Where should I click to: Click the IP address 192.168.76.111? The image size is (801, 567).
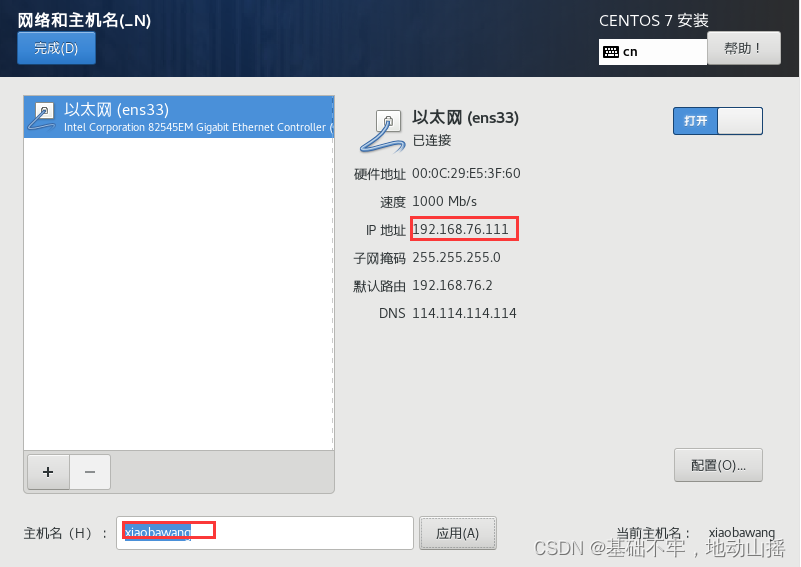pyautogui.click(x=460, y=229)
